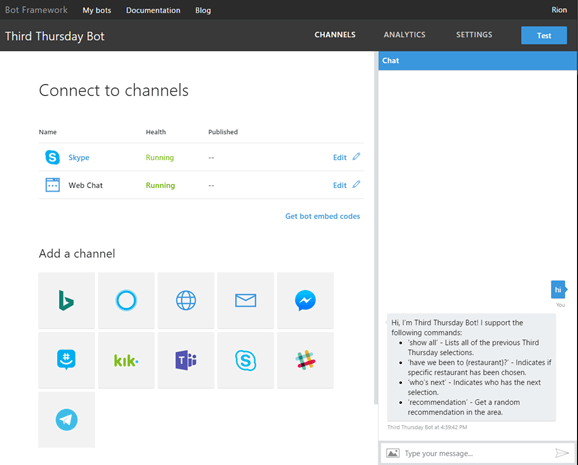Click the image upload icon in chat

click(x=393, y=453)
